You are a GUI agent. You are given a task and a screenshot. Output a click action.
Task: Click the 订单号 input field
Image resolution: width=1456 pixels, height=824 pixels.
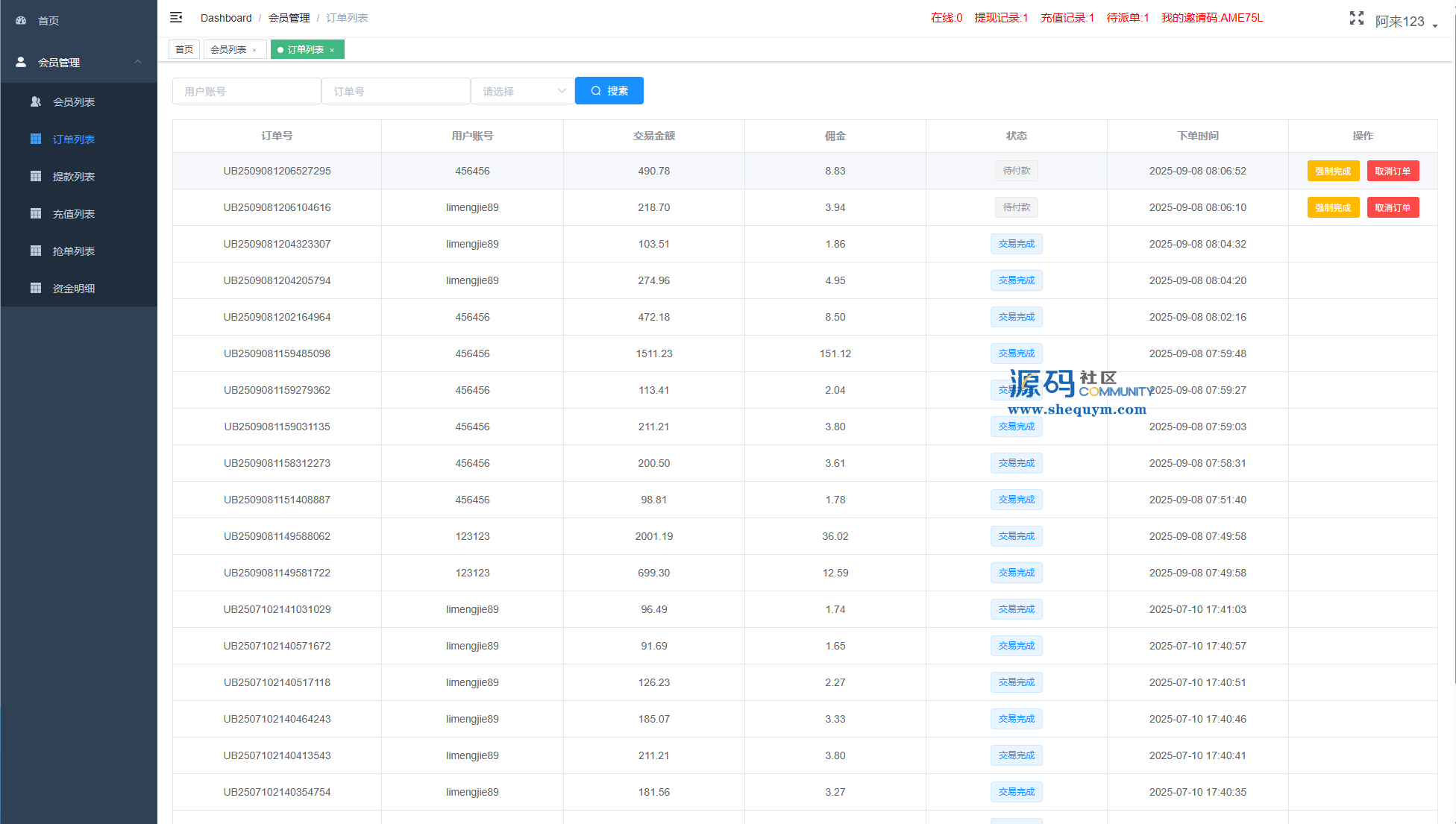(x=395, y=91)
